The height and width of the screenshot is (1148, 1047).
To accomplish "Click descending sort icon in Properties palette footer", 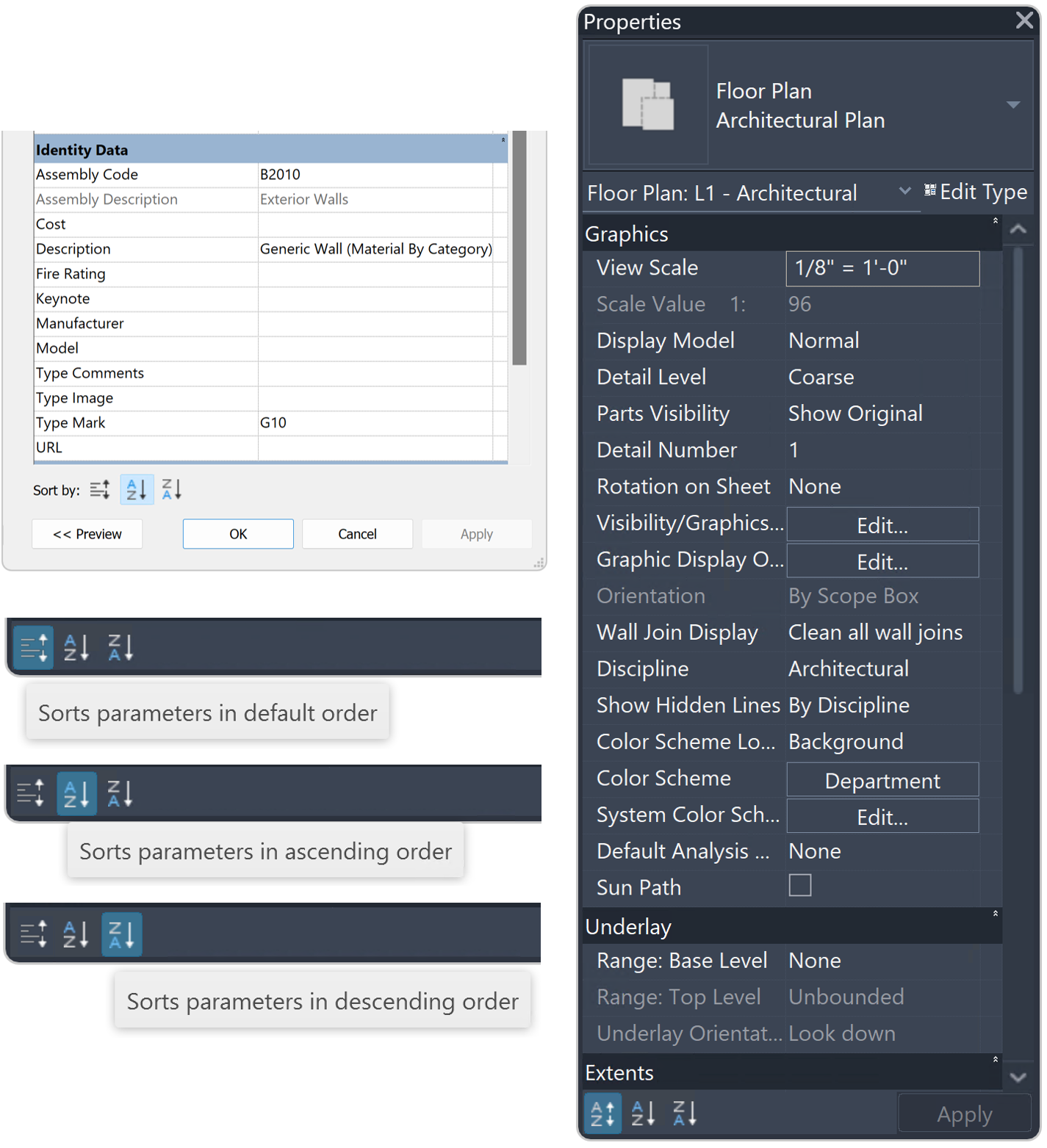I will tap(685, 1113).
